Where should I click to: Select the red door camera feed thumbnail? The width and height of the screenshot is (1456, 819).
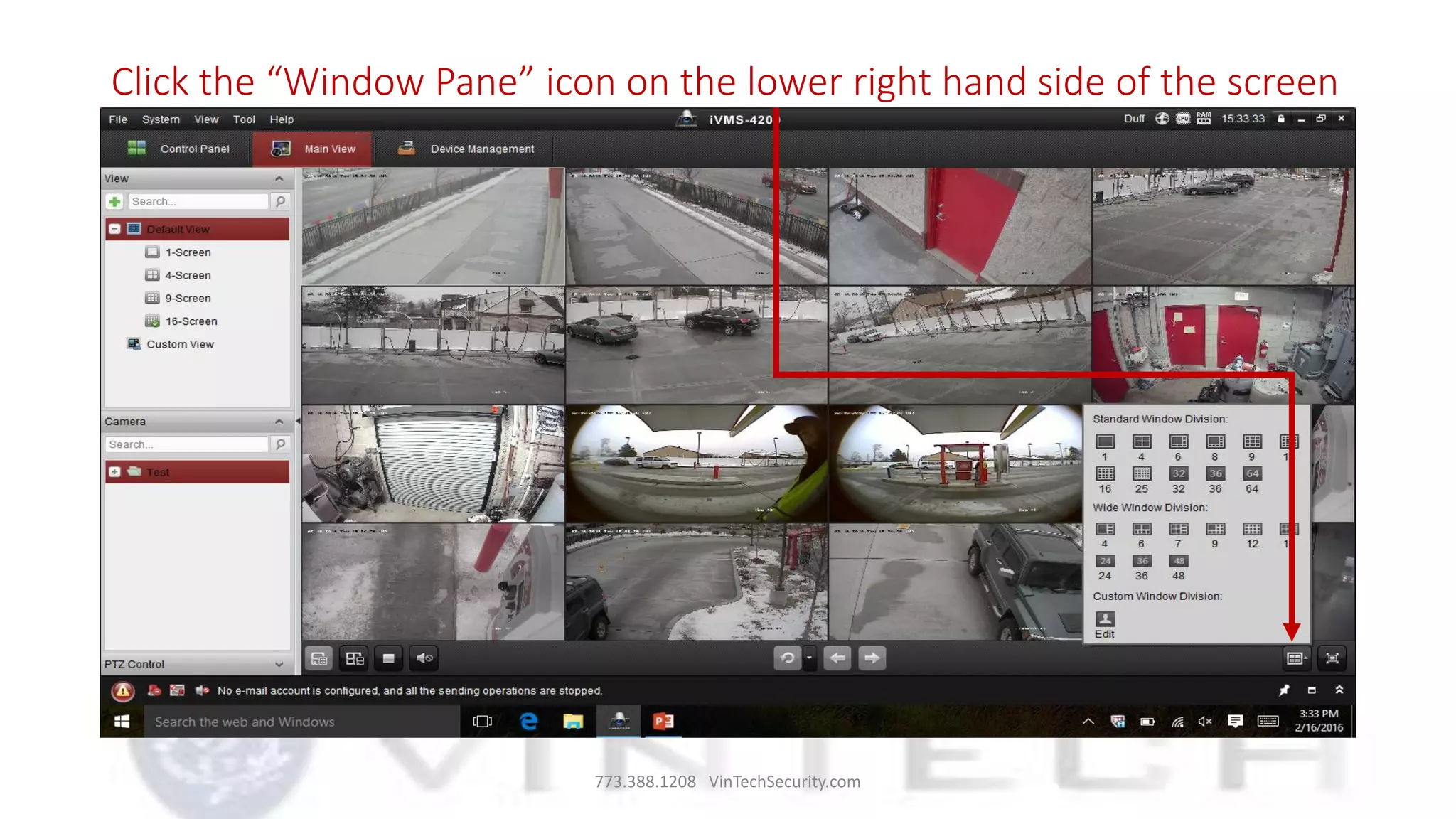(960, 226)
